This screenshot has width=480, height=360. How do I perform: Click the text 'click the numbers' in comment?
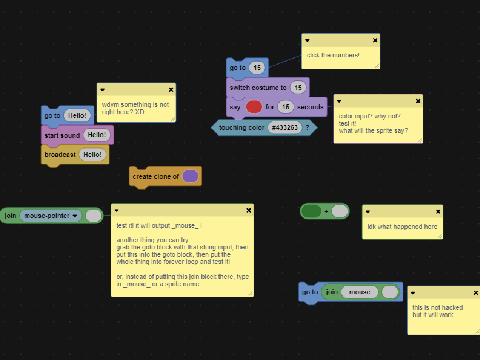[x=333, y=55]
